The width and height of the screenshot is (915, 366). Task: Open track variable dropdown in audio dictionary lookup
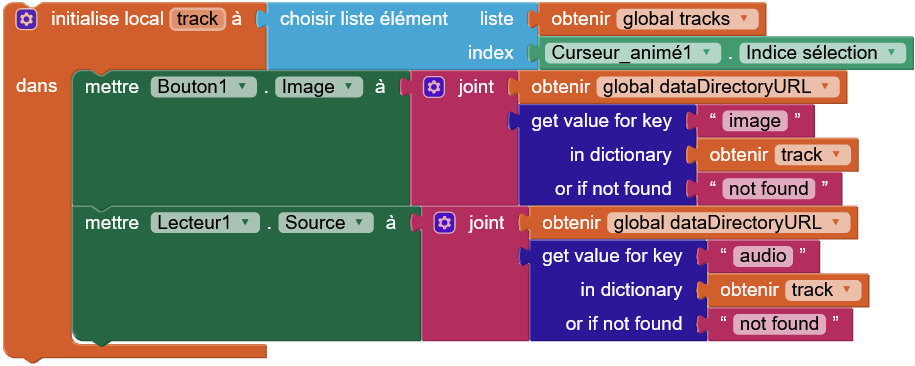coord(823,290)
